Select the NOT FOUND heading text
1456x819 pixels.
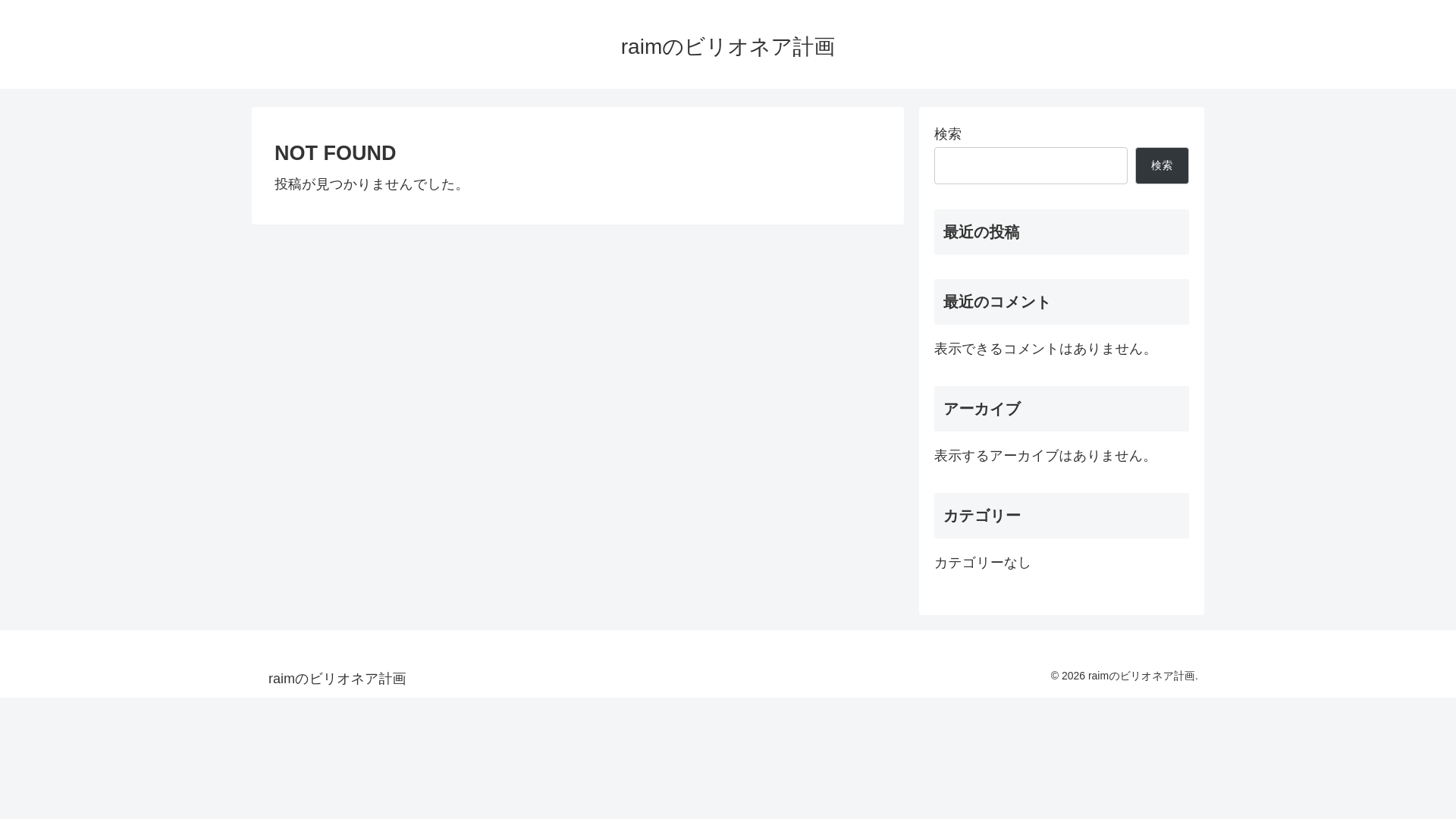335,152
